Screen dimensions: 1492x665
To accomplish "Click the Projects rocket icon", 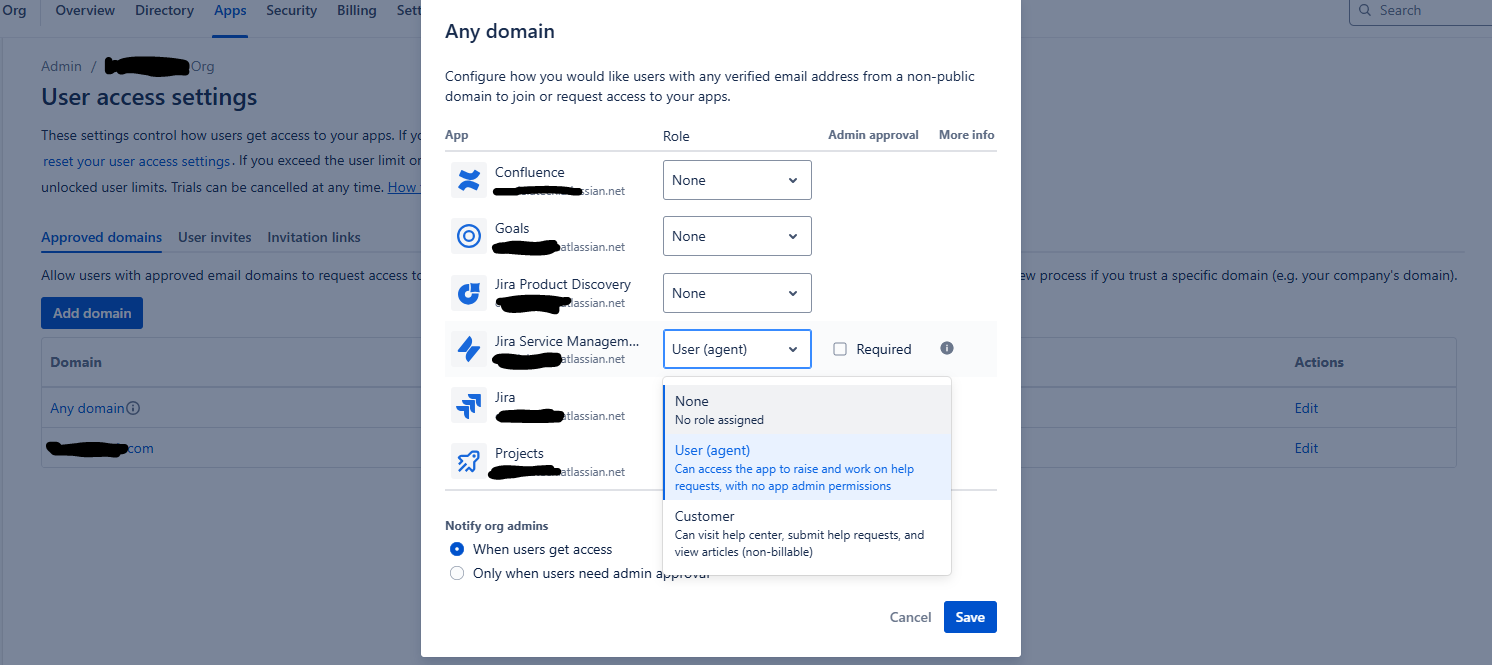I will [468, 461].
